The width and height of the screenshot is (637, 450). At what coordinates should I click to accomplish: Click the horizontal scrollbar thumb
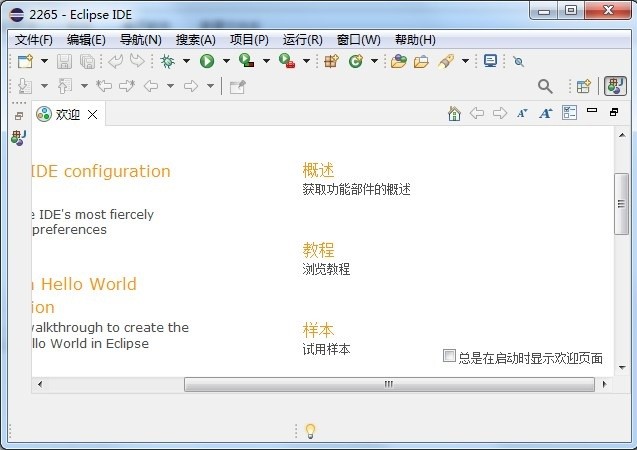click(389, 384)
